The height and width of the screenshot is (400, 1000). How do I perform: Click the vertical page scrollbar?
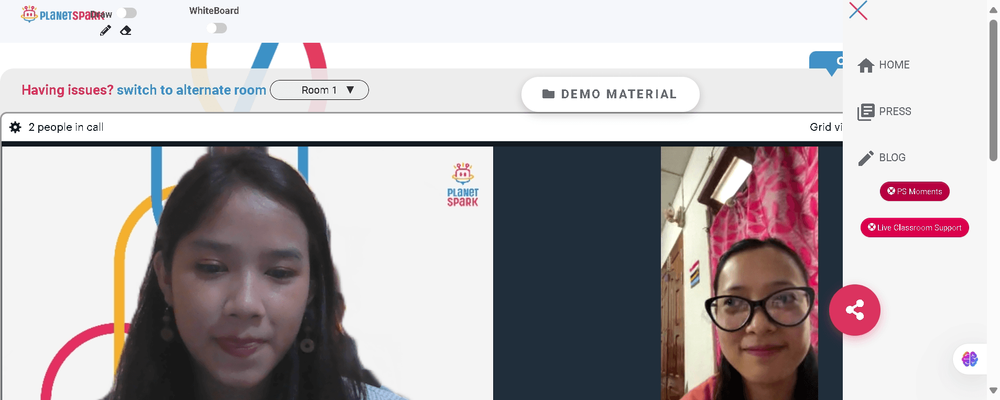point(993,89)
